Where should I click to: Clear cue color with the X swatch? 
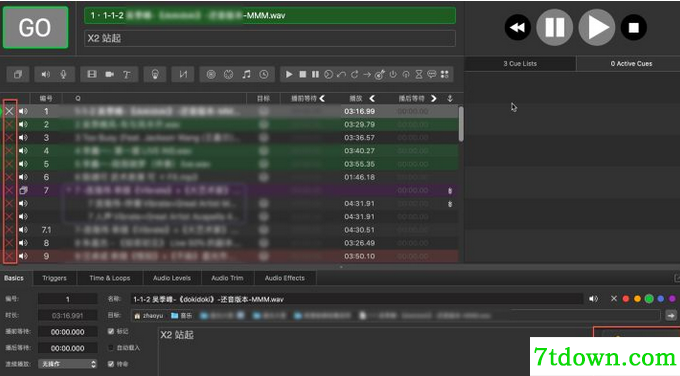[614, 299]
